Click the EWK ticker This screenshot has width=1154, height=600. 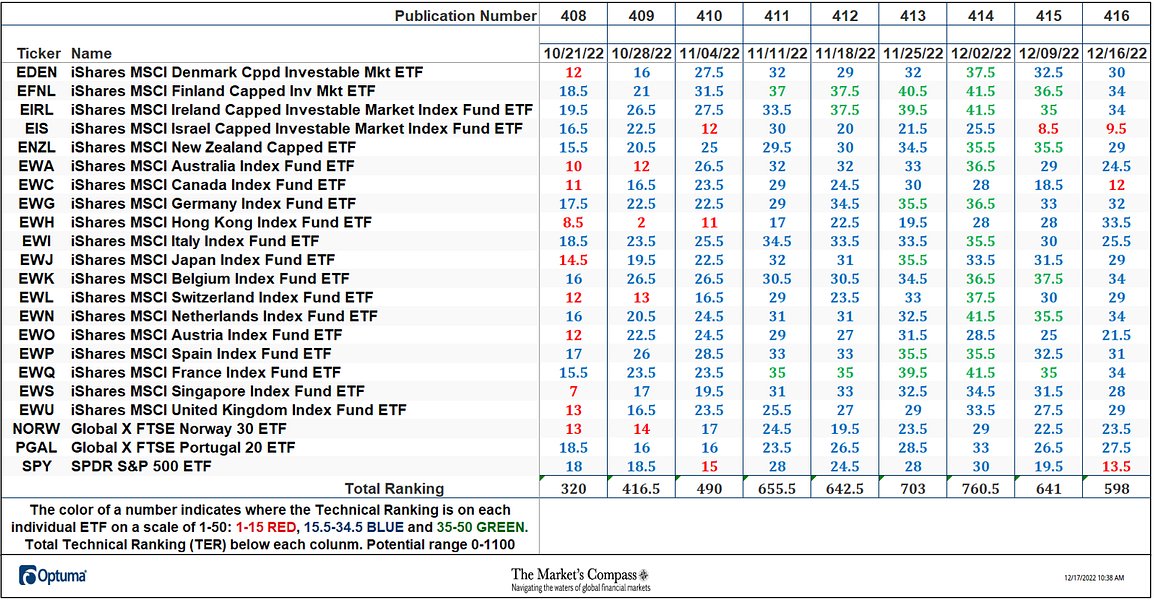(x=37, y=279)
